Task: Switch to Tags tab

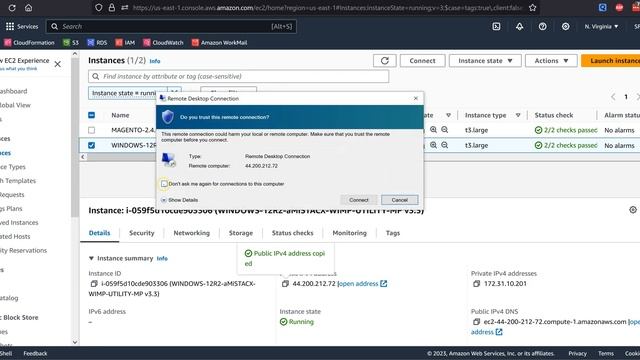Action: [x=393, y=233]
